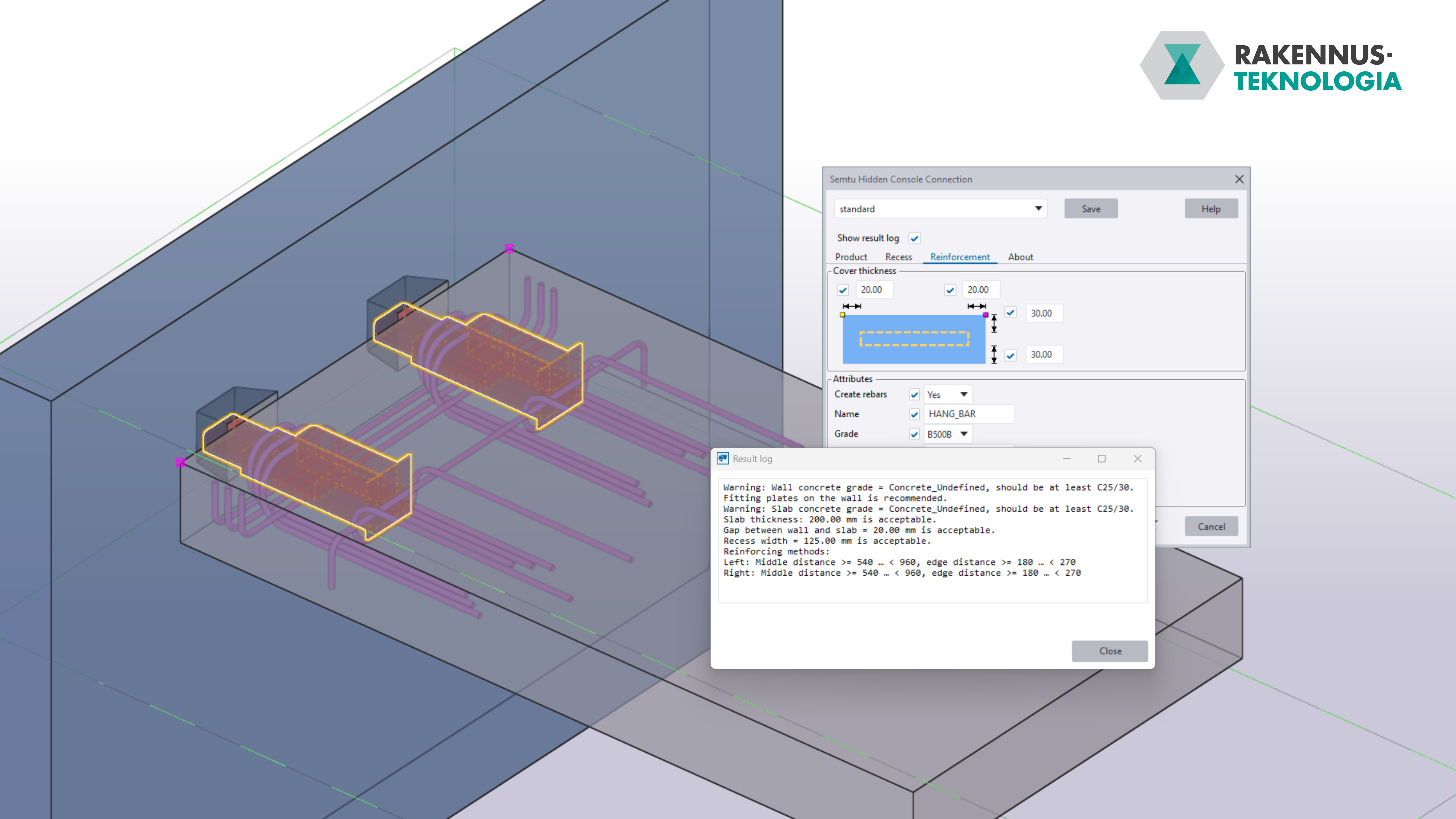Toggle the Name attribute checkbox
The width and height of the screenshot is (1456, 819).
pyautogui.click(x=915, y=414)
